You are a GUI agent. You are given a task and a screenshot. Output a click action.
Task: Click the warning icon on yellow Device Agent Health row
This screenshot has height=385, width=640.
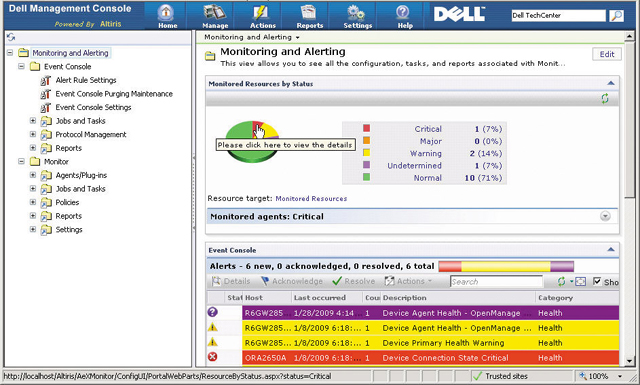[212, 327]
